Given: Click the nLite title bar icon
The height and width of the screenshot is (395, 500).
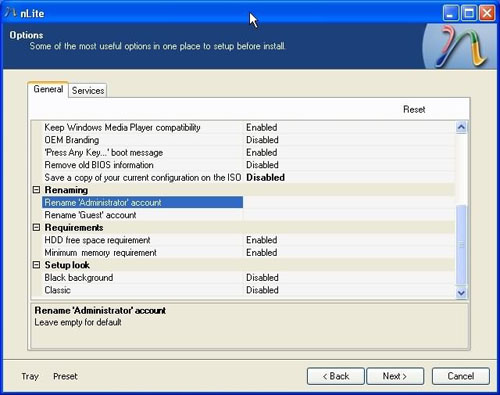Looking at the screenshot, I should tap(10, 13).
